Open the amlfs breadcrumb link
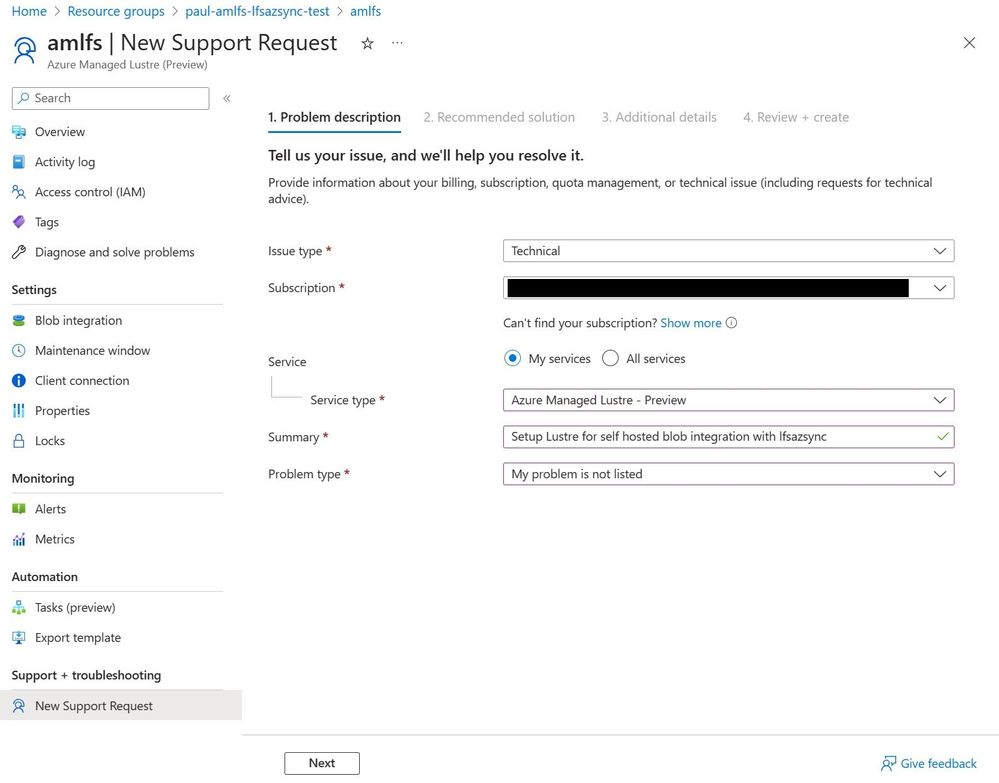This screenshot has height=783, width=999. click(x=366, y=11)
